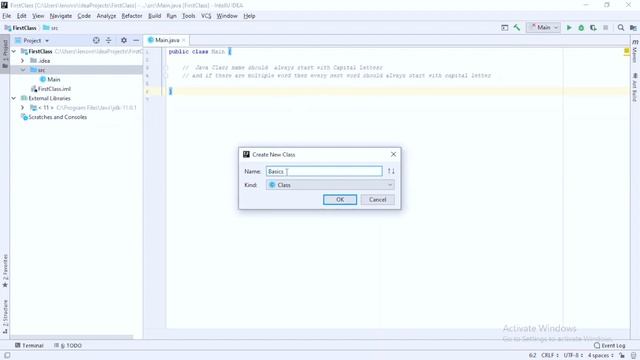Open line separator CRLF selector
Screen dimensions: 640x360
(x=549, y=356)
